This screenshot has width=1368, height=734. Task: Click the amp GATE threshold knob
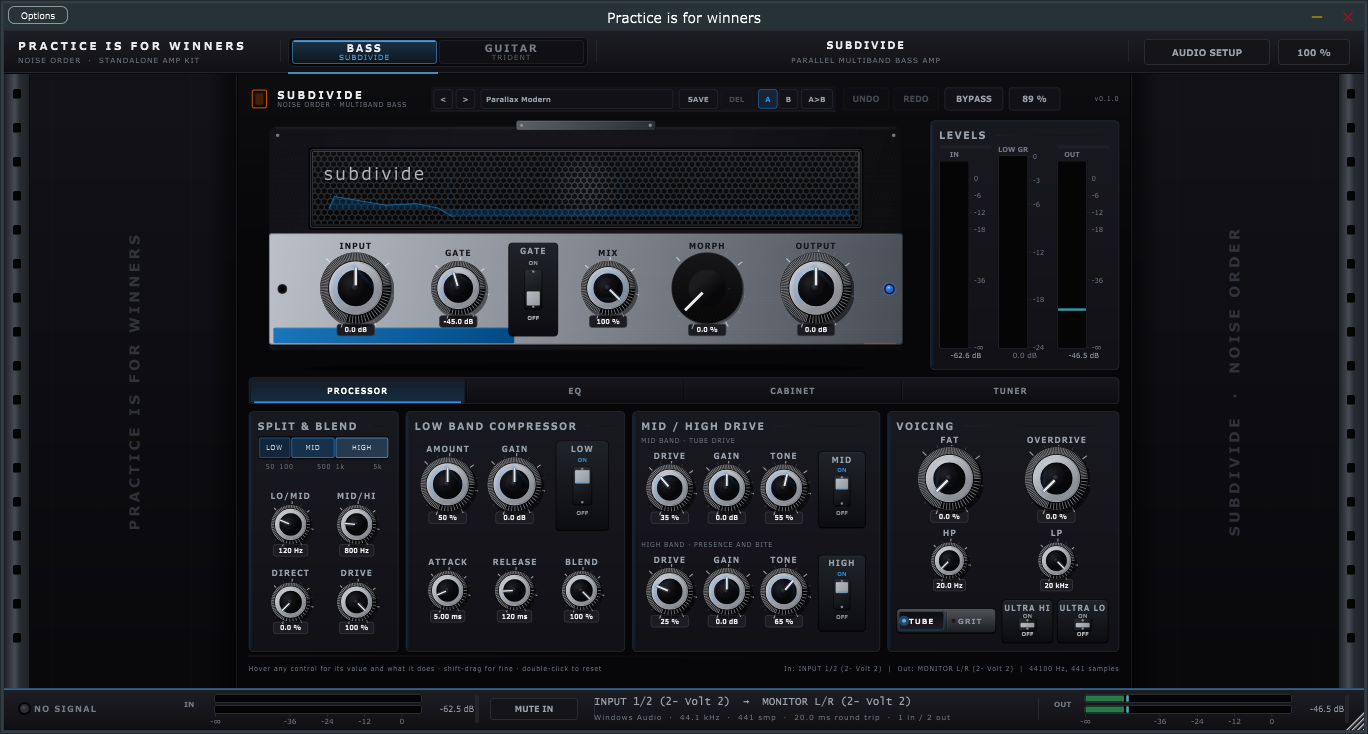(x=459, y=289)
